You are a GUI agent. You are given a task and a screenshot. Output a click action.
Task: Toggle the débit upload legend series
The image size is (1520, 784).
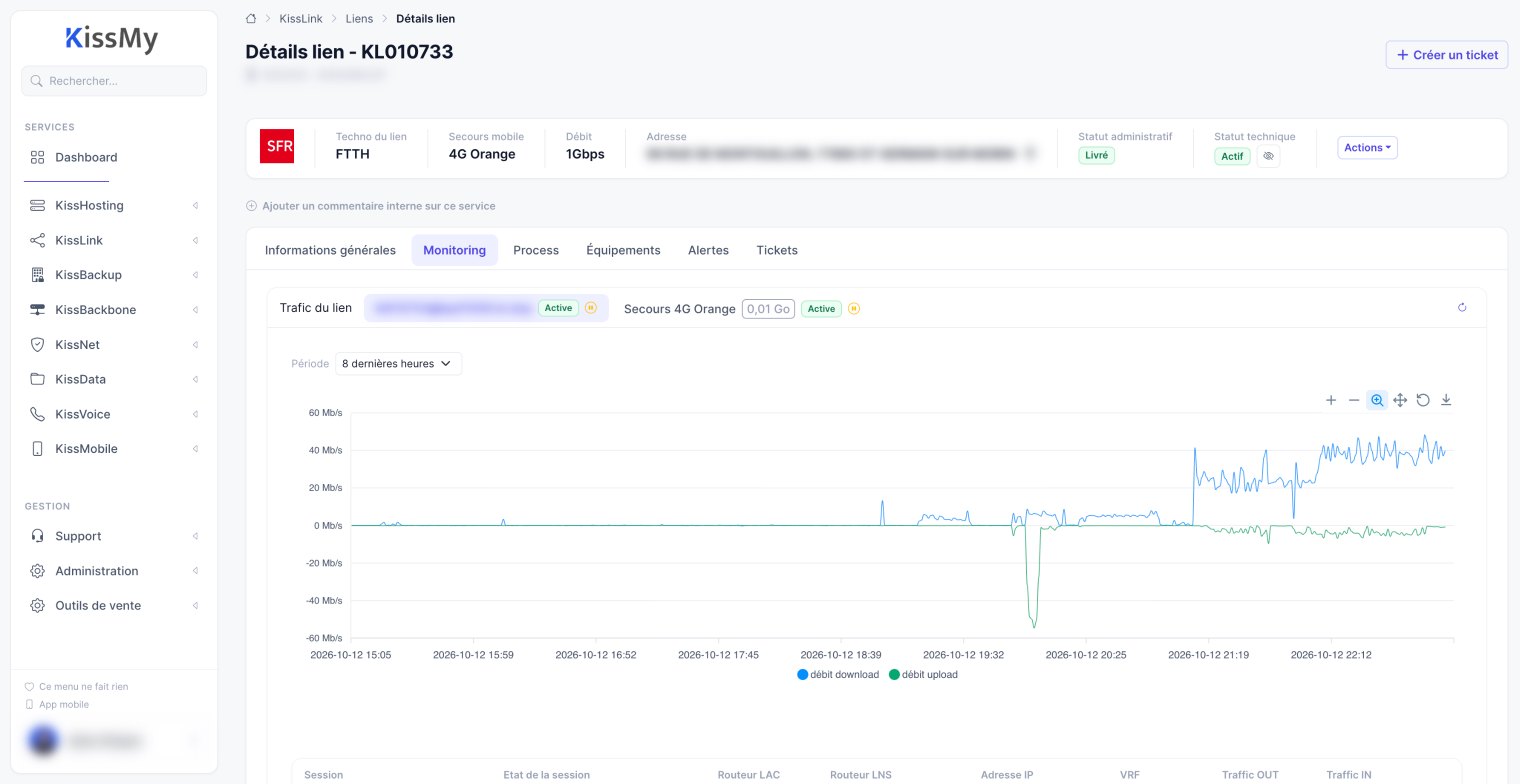(923, 675)
